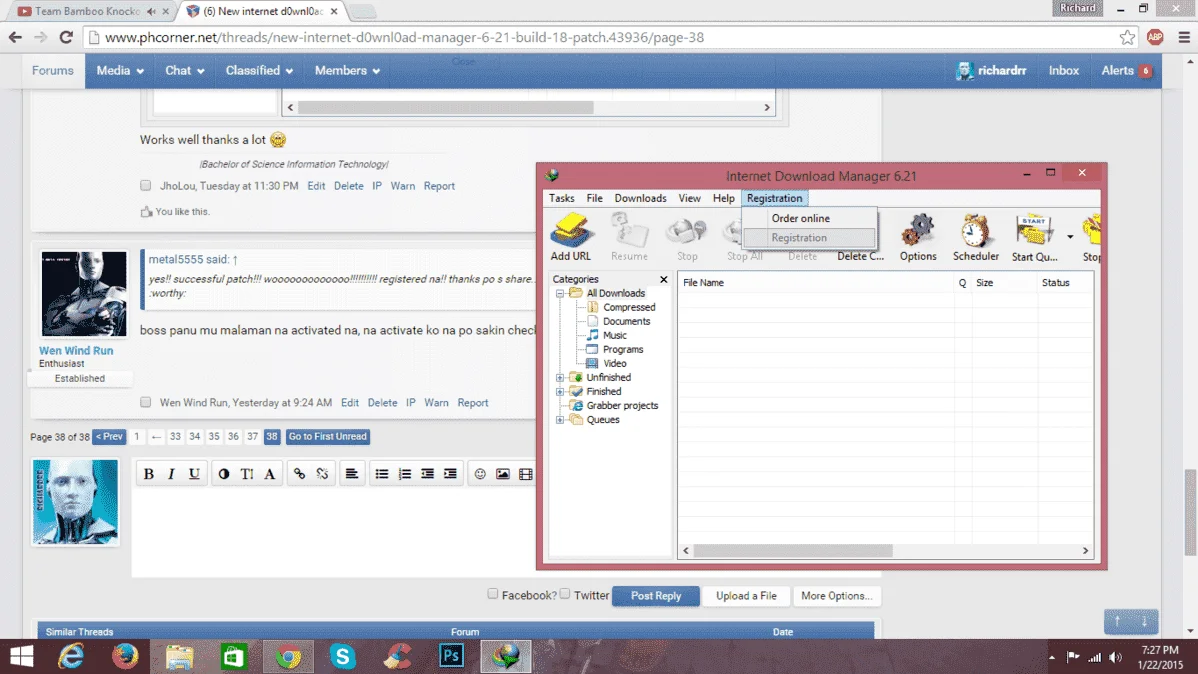Click the insert media icon in editor
This screenshot has width=1198, height=674.
tap(526, 474)
